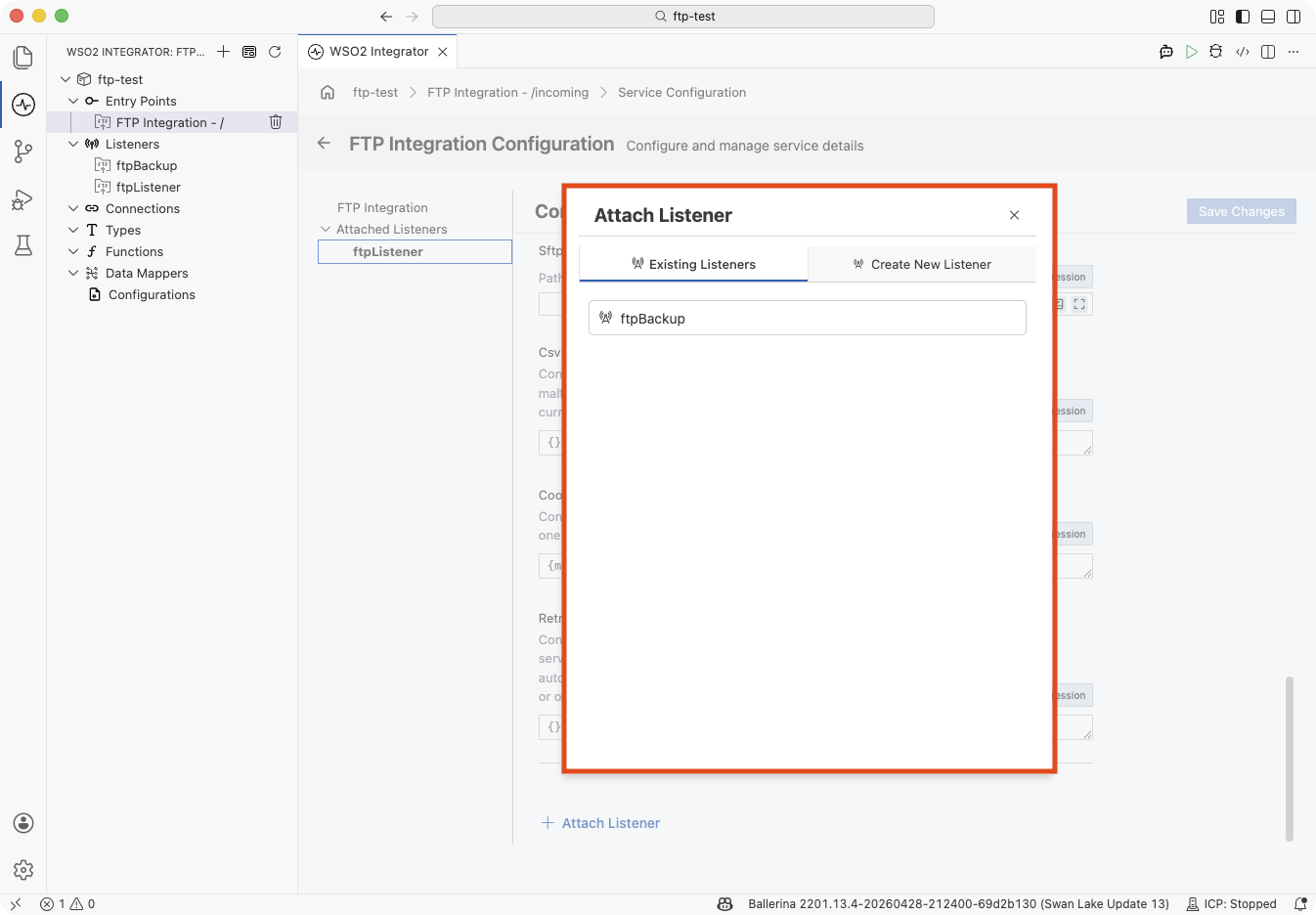Switch to the Create New Listener tab
This screenshot has width=1316, height=915.
922,264
